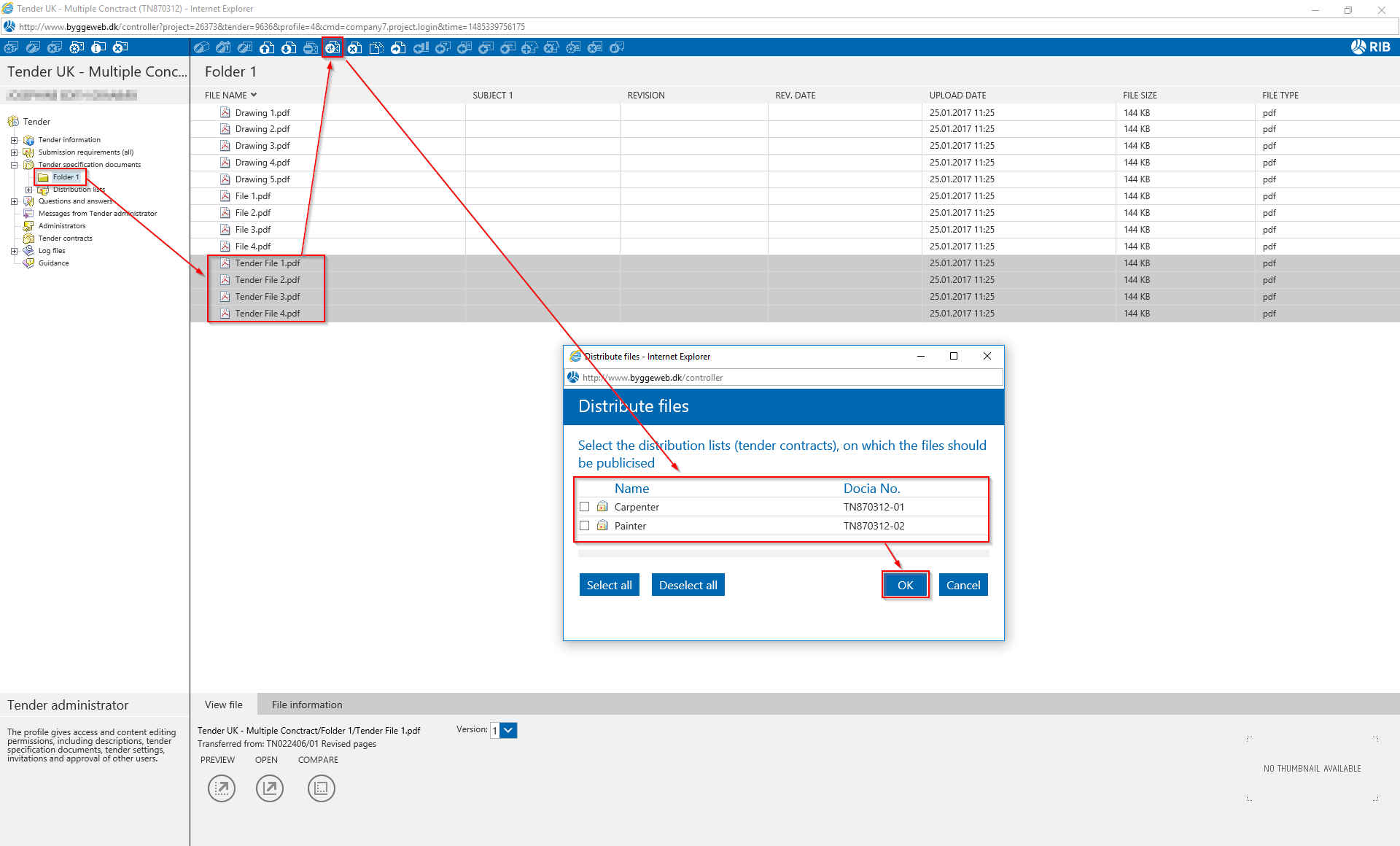Viewport: 1400px width, 846px height.
Task: Tick the Carpenter distribution list checkbox
Action: [585, 507]
